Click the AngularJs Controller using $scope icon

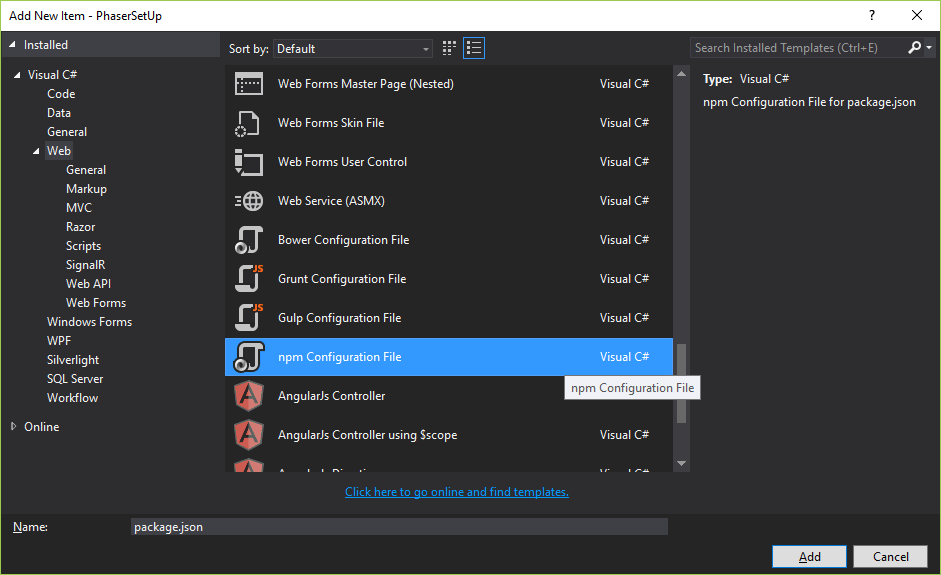(x=248, y=435)
